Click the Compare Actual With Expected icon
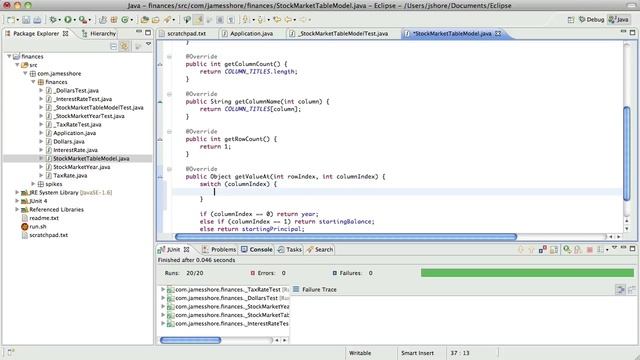 point(631,290)
